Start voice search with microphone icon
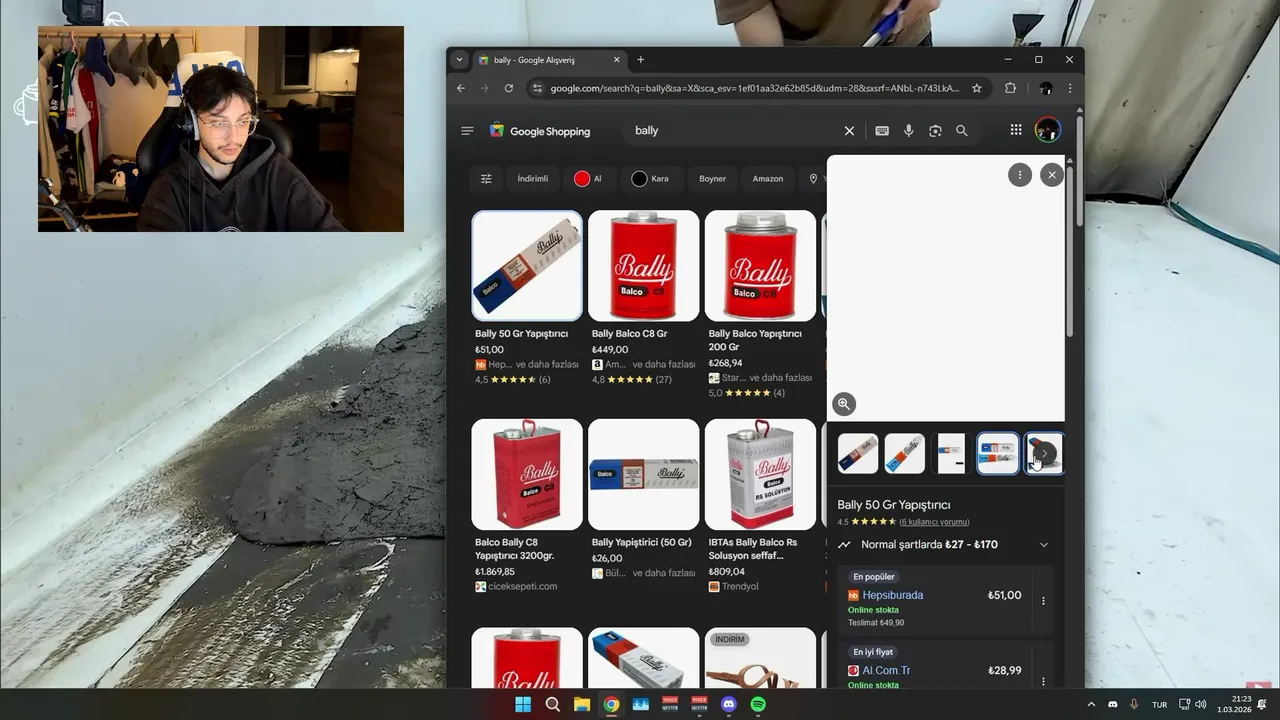The width and height of the screenshot is (1280, 720). pos(909,131)
